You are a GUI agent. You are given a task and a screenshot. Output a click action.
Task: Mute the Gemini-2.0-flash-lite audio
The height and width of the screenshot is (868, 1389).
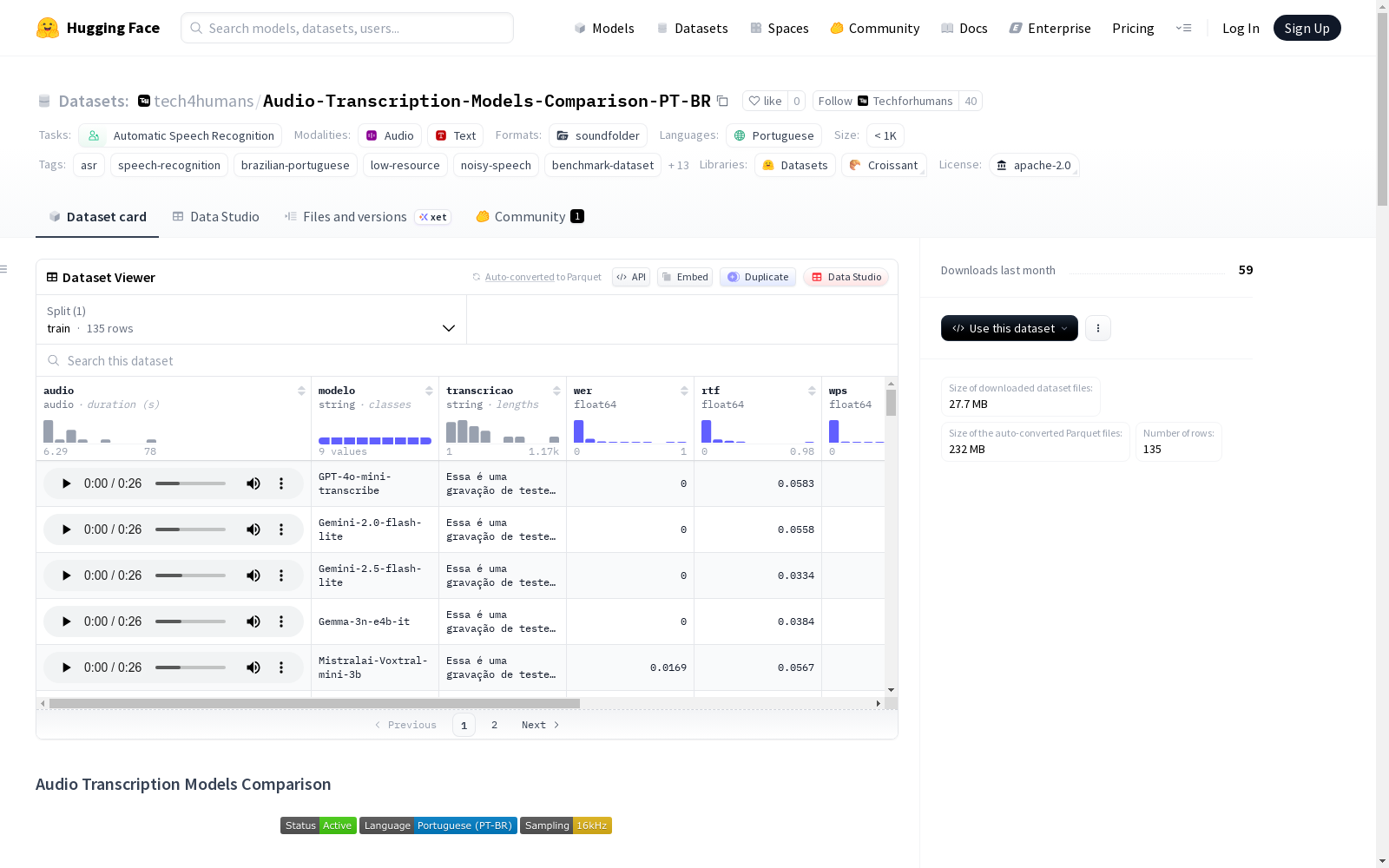click(253, 529)
